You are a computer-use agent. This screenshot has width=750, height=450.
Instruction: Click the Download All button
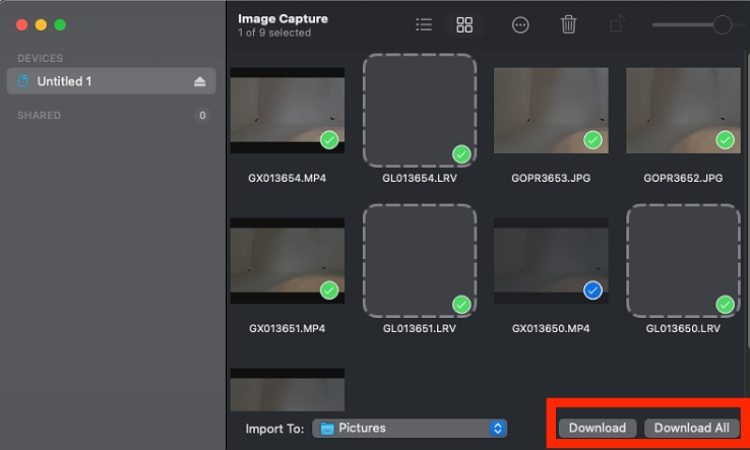(692, 428)
